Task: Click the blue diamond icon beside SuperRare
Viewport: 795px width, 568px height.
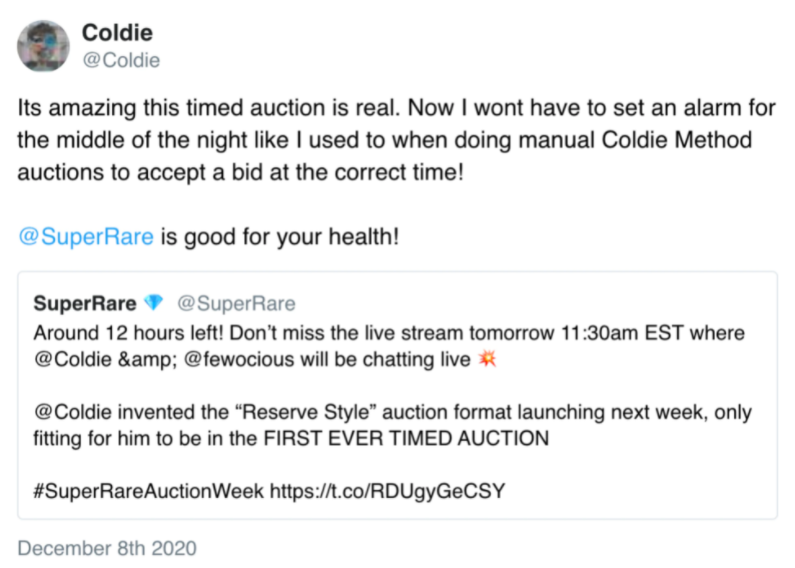Action: 154,304
